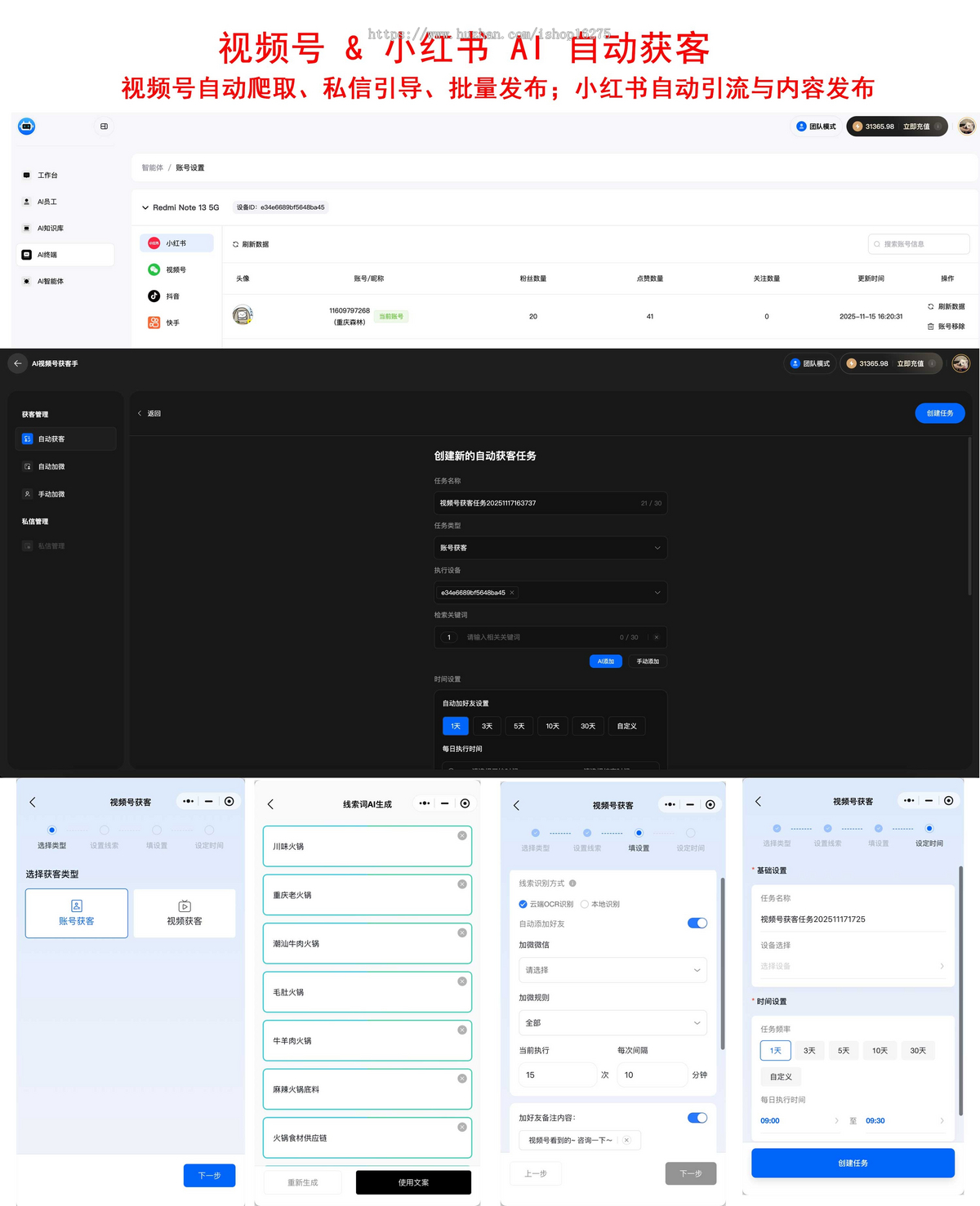Image resolution: width=980 pixels, height=1206 pixels.
Task: Click the 手动添加 button
Action: coord(648,661)
